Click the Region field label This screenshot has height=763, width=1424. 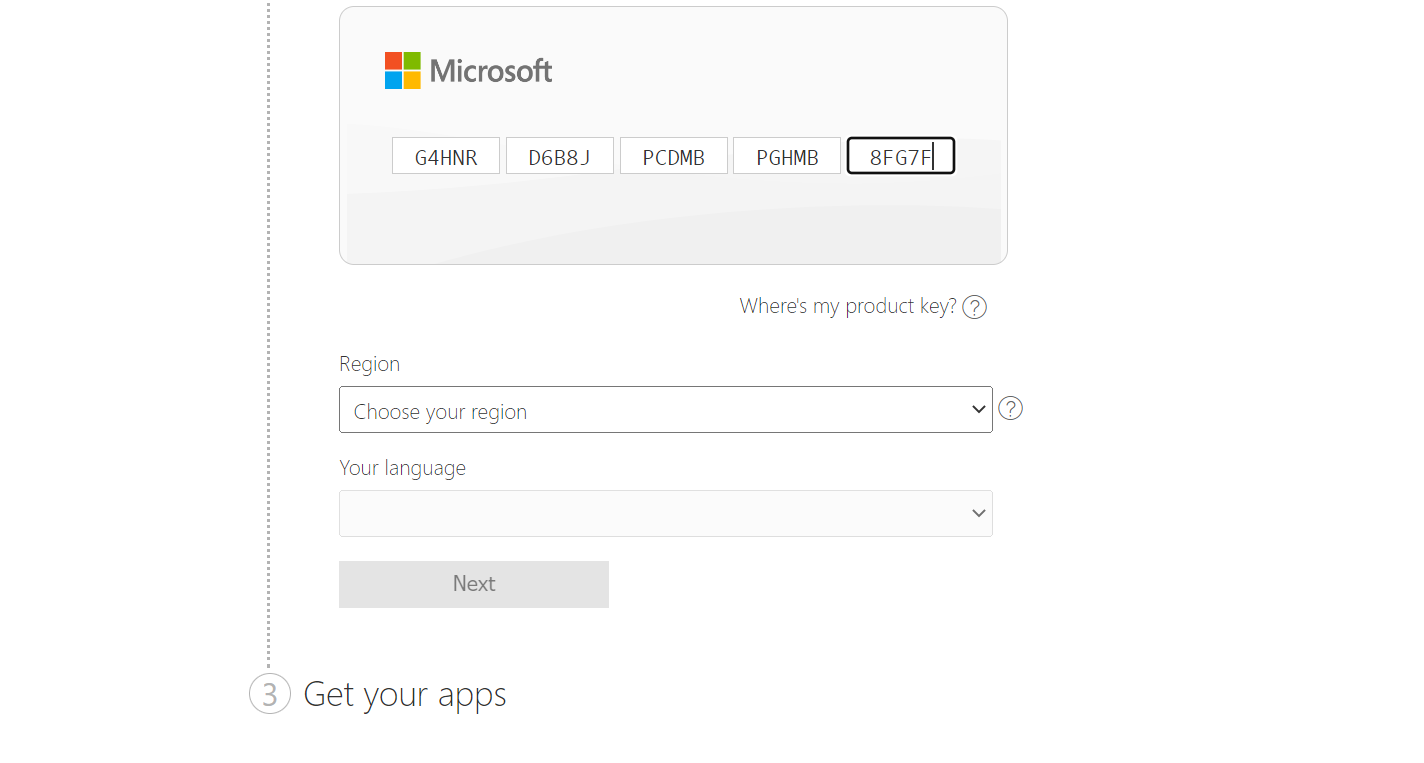[369, 364]
